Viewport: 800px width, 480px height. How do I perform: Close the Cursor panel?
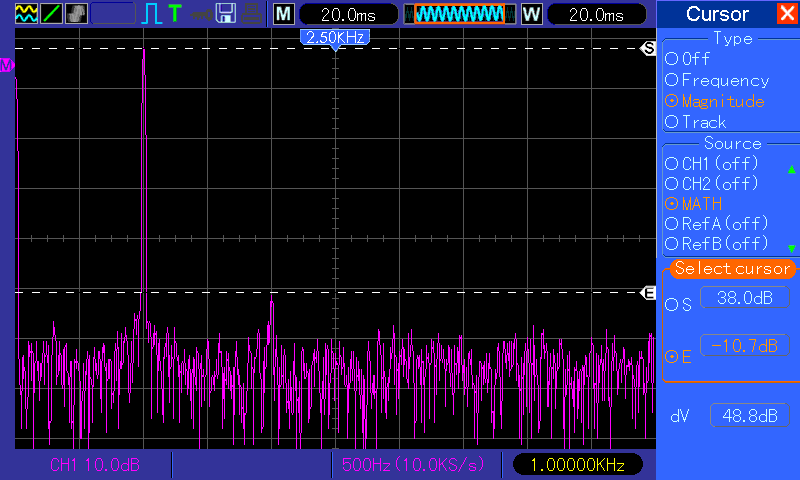click(x=787, y=14)
